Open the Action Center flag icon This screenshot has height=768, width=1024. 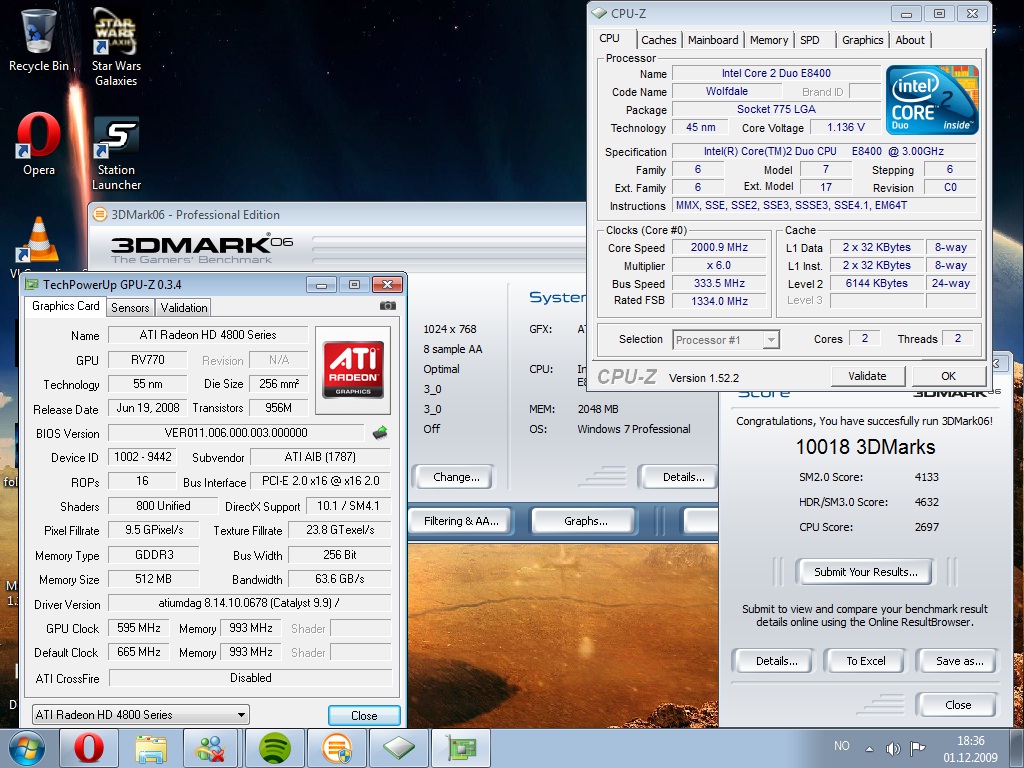click(918, 748)
